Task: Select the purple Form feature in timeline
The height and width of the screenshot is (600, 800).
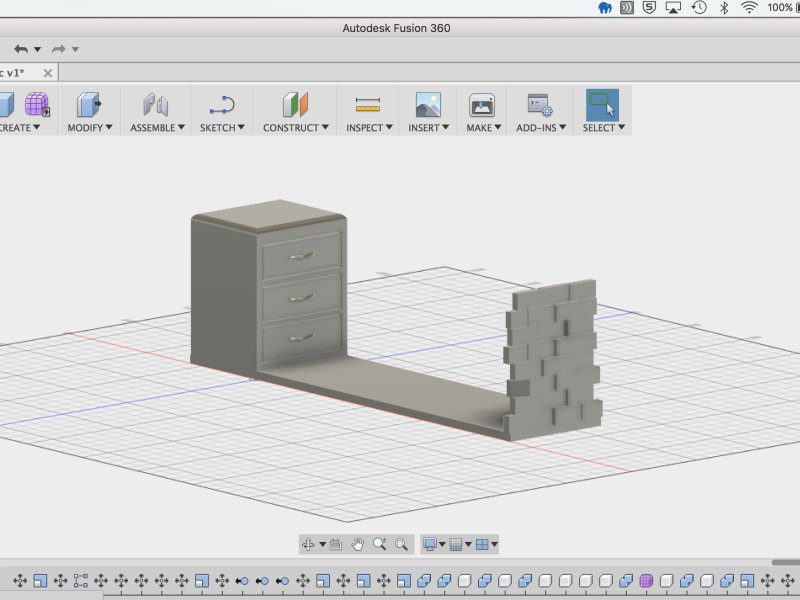Action: point(646,581)
